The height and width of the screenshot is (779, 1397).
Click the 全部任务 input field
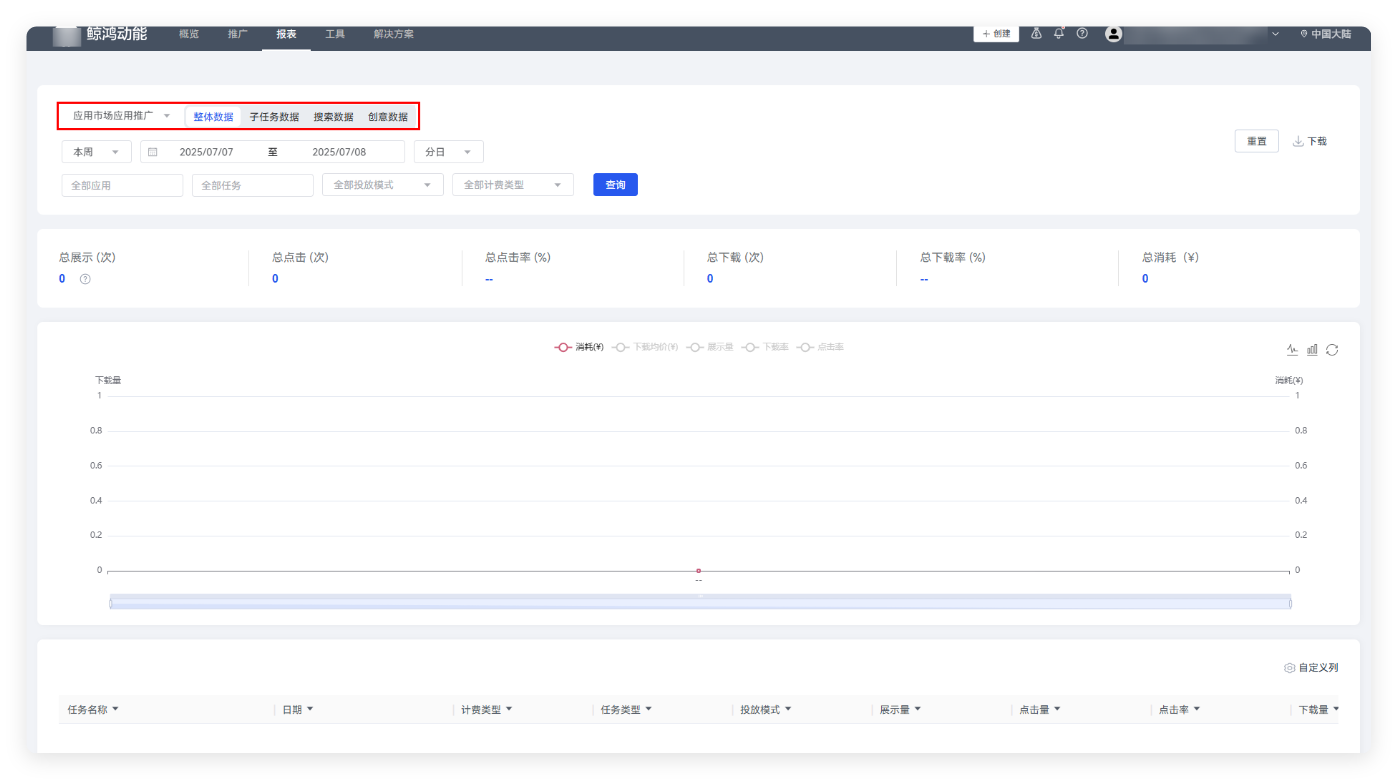[x=253, y=185]
